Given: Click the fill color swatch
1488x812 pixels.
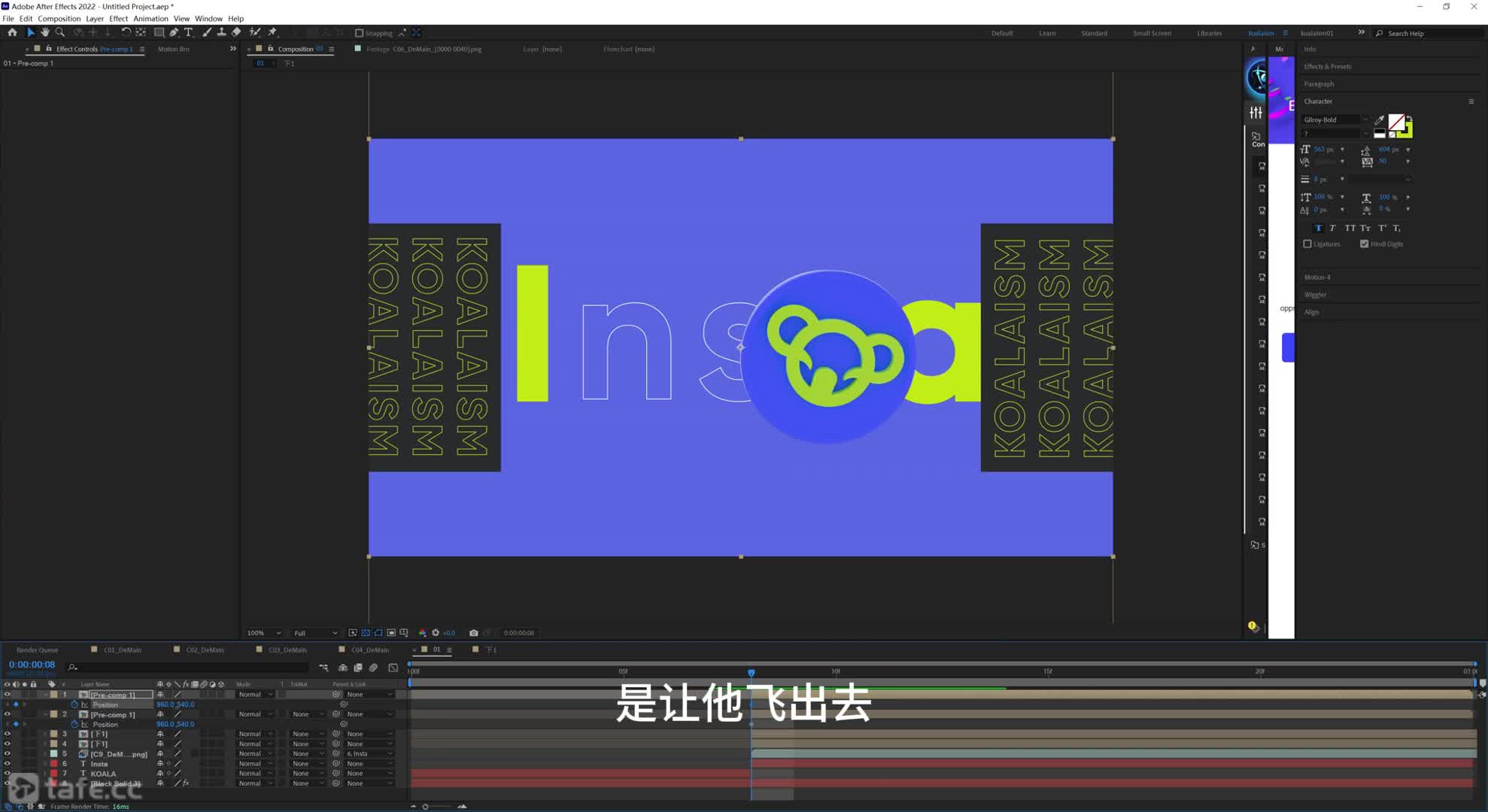Looking at the screenshot, I should click(1395, 122).
